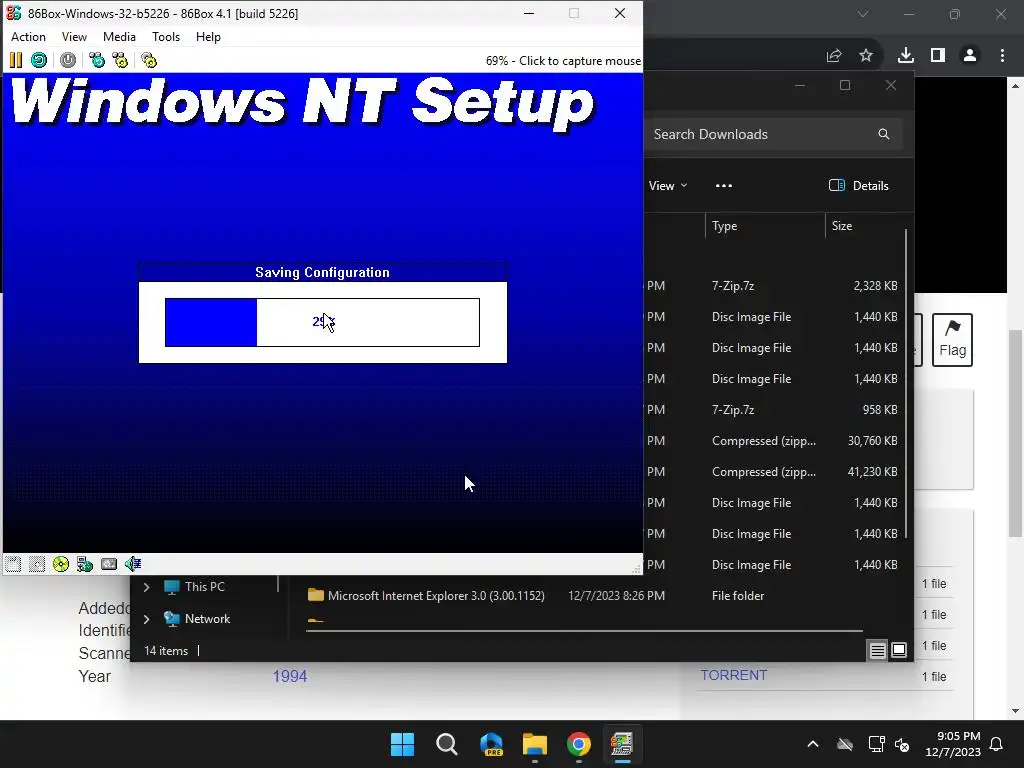Click the File Explorer vertical scrollbar
The image size is (1024, 768).
coord(906,384)
